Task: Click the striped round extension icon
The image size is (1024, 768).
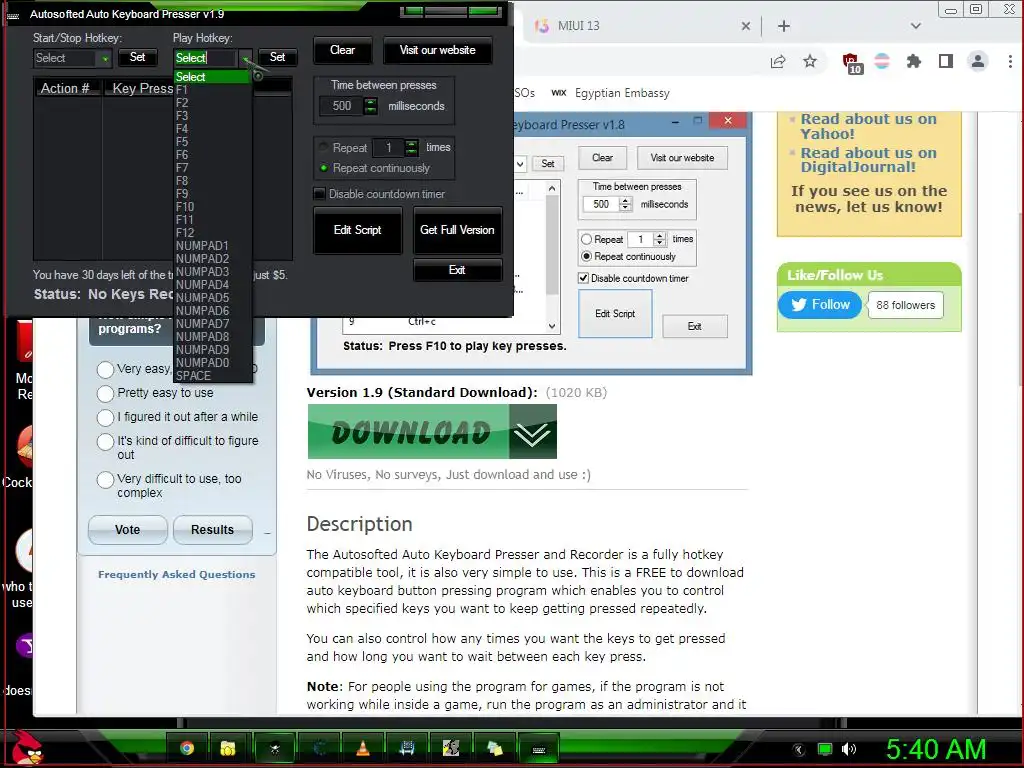Action: 882,61
